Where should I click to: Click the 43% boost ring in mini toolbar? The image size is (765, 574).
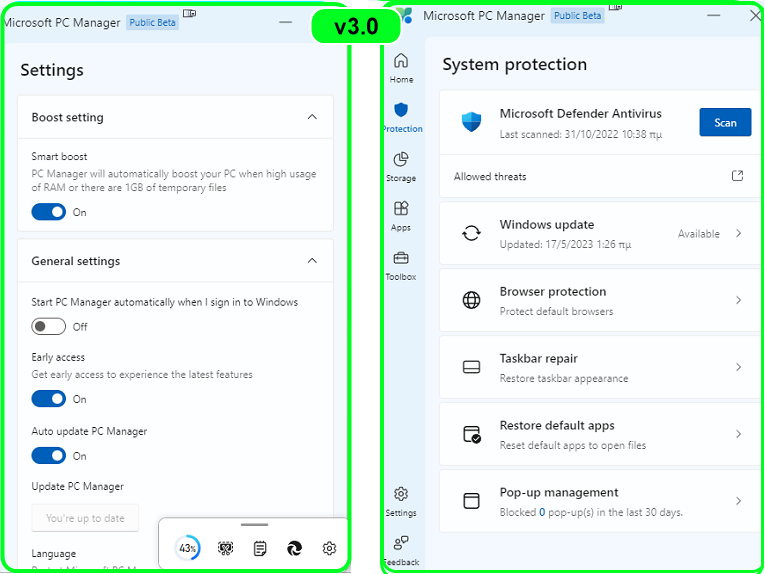pyautogui.click(x=188, y=548)
